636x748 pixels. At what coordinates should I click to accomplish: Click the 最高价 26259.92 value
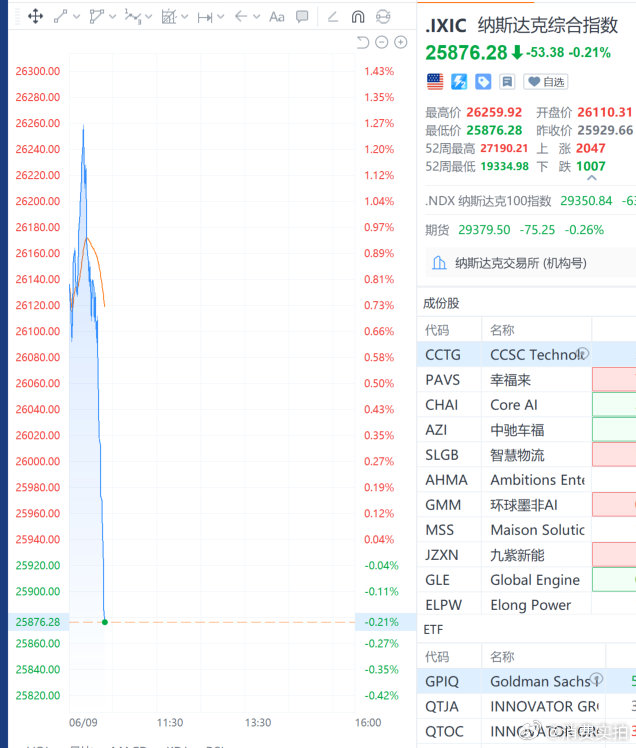coord(494,112)
